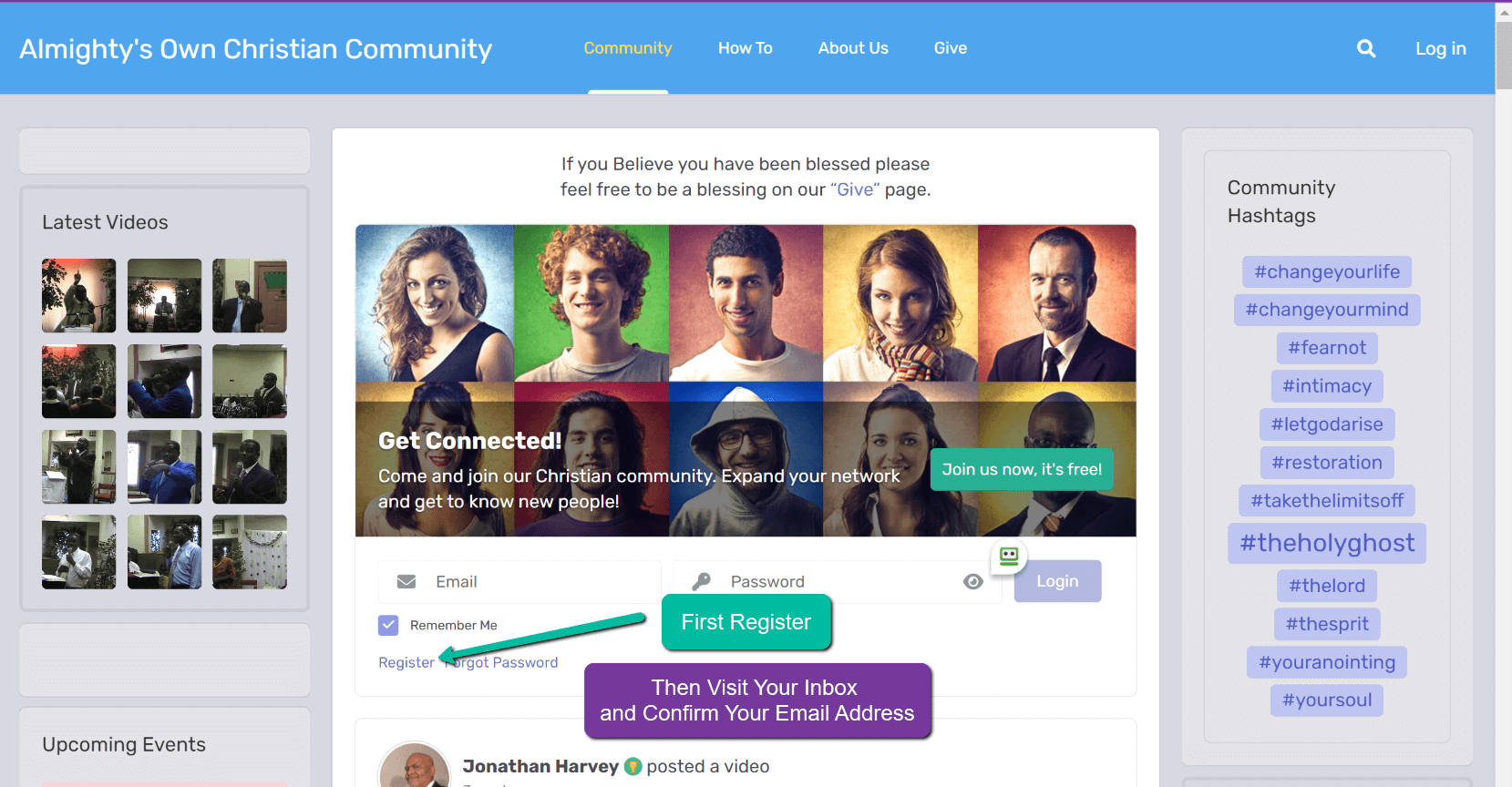Screen dimensions: 1512x787
Task: Click the envelope icon in the Email field
Action: pyautogui.click(x=406, y=582)
